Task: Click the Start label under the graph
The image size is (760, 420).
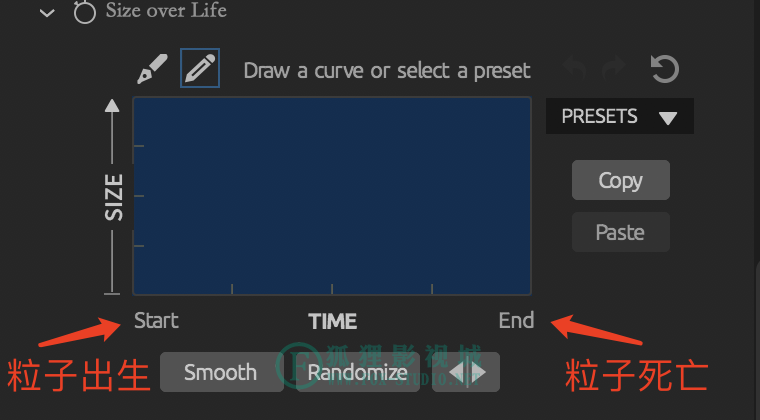Action: click(156, 320)
